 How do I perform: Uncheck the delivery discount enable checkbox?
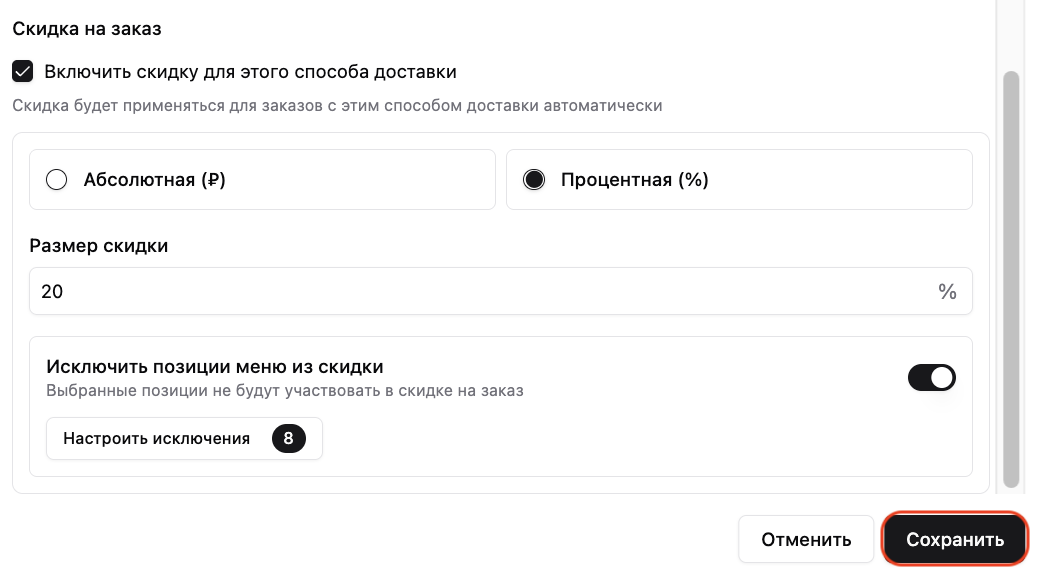[x=23, y=72]
